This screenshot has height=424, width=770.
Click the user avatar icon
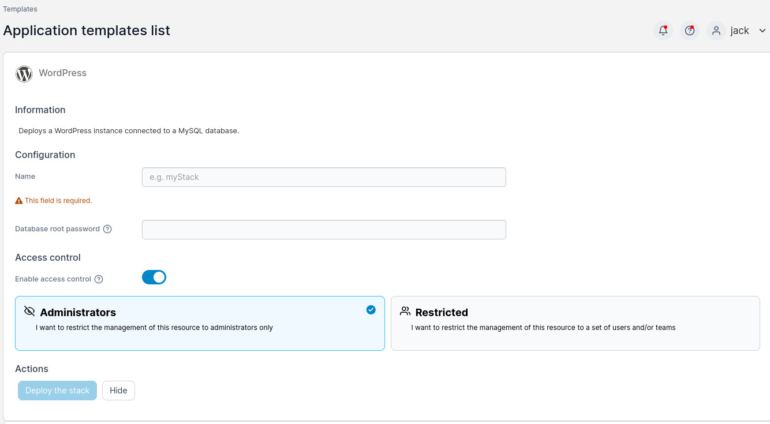(716, 31)
